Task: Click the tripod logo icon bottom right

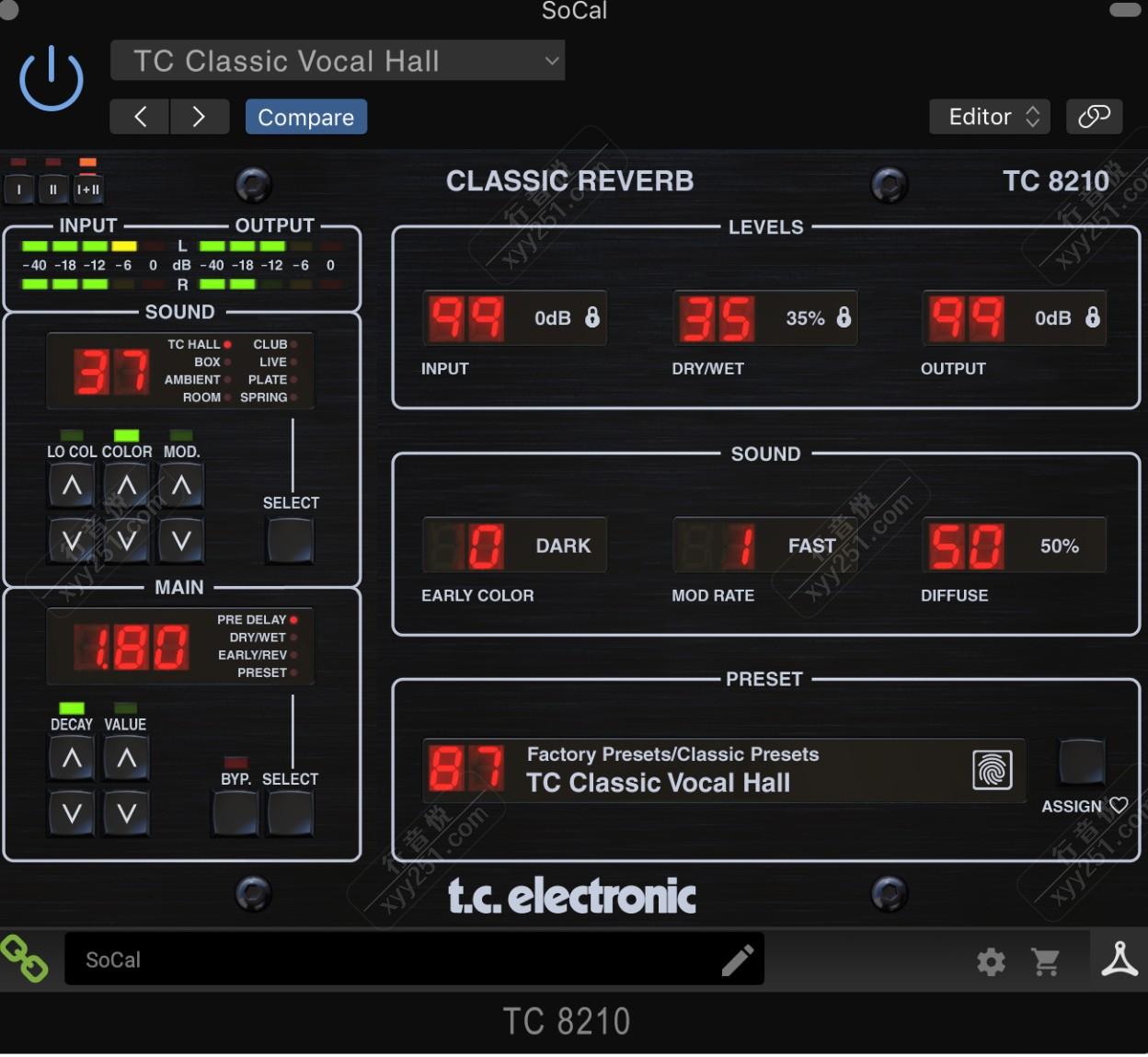Action: click(1119, 959)
